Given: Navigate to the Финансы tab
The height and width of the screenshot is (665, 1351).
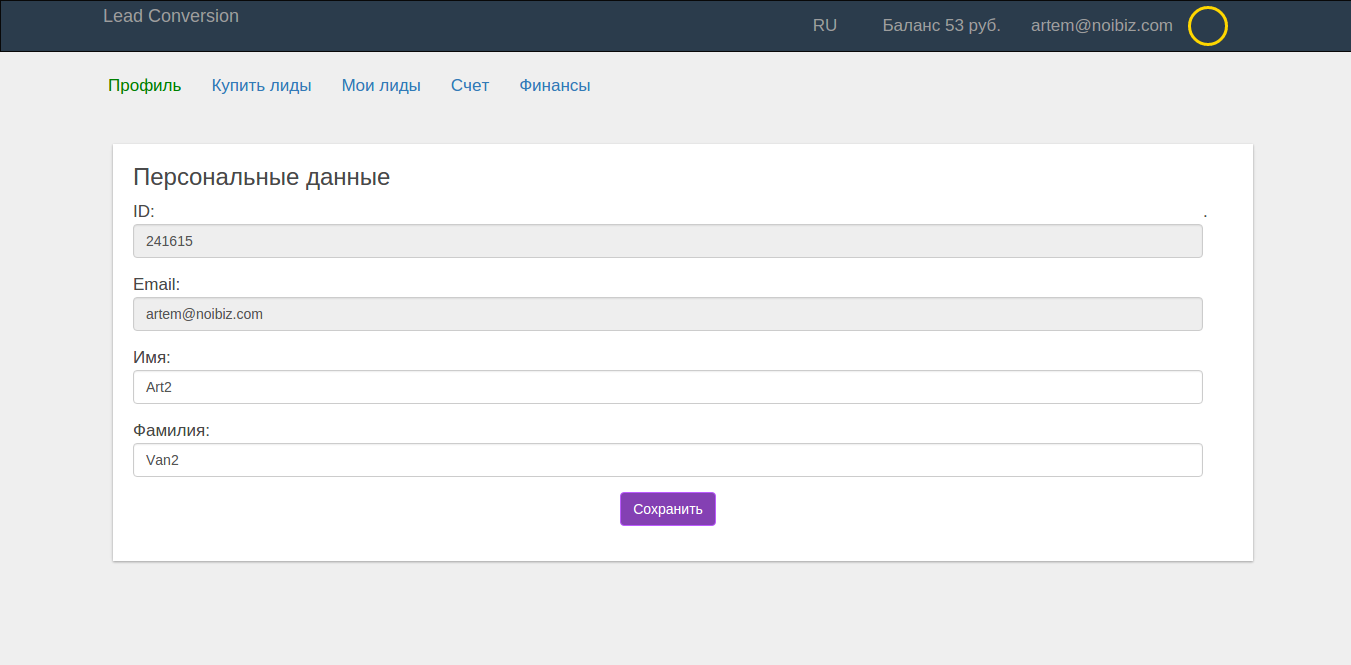Looking at the screenshot, I should tap(554, 86).
